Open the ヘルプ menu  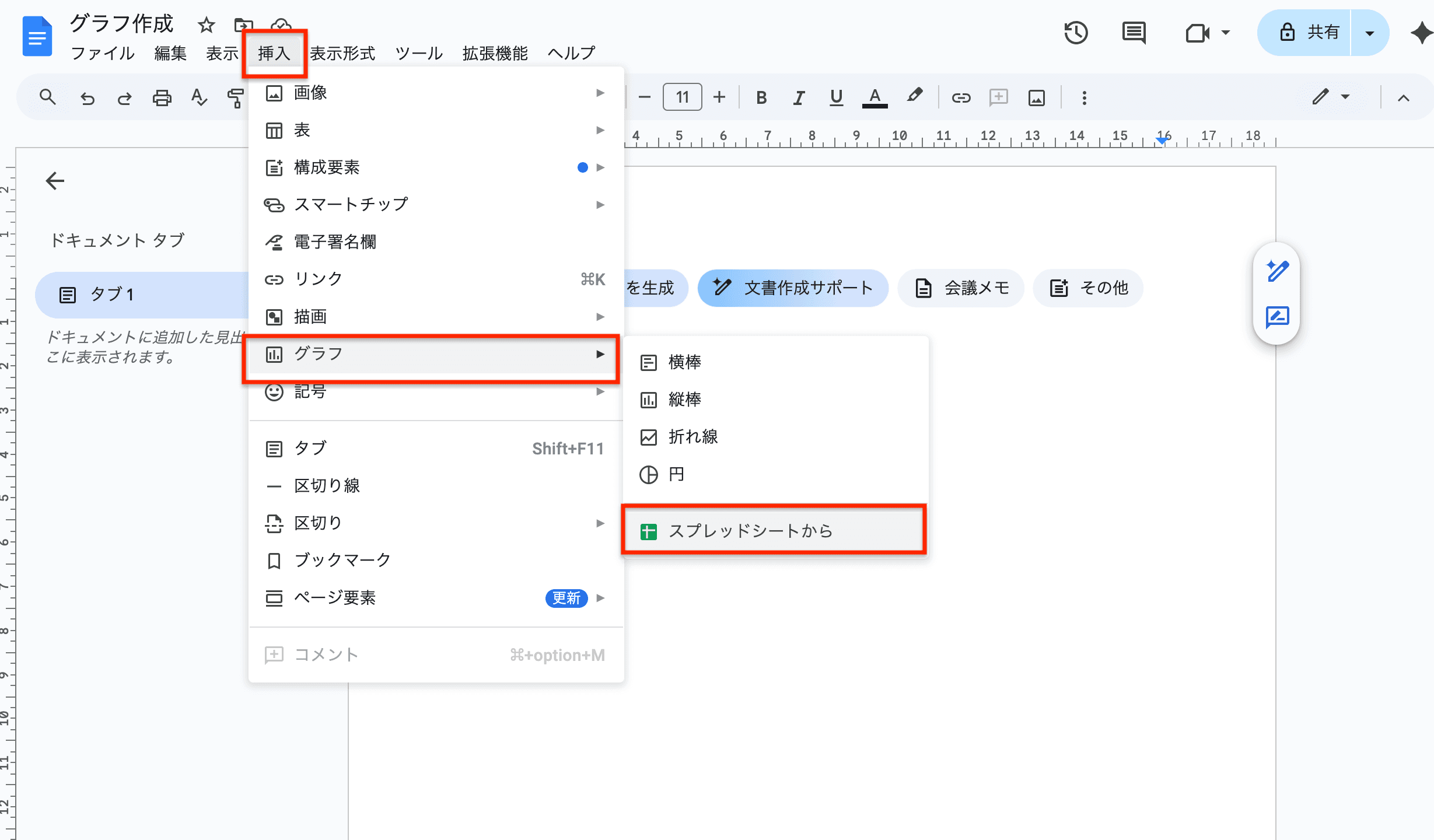point(570,53)
